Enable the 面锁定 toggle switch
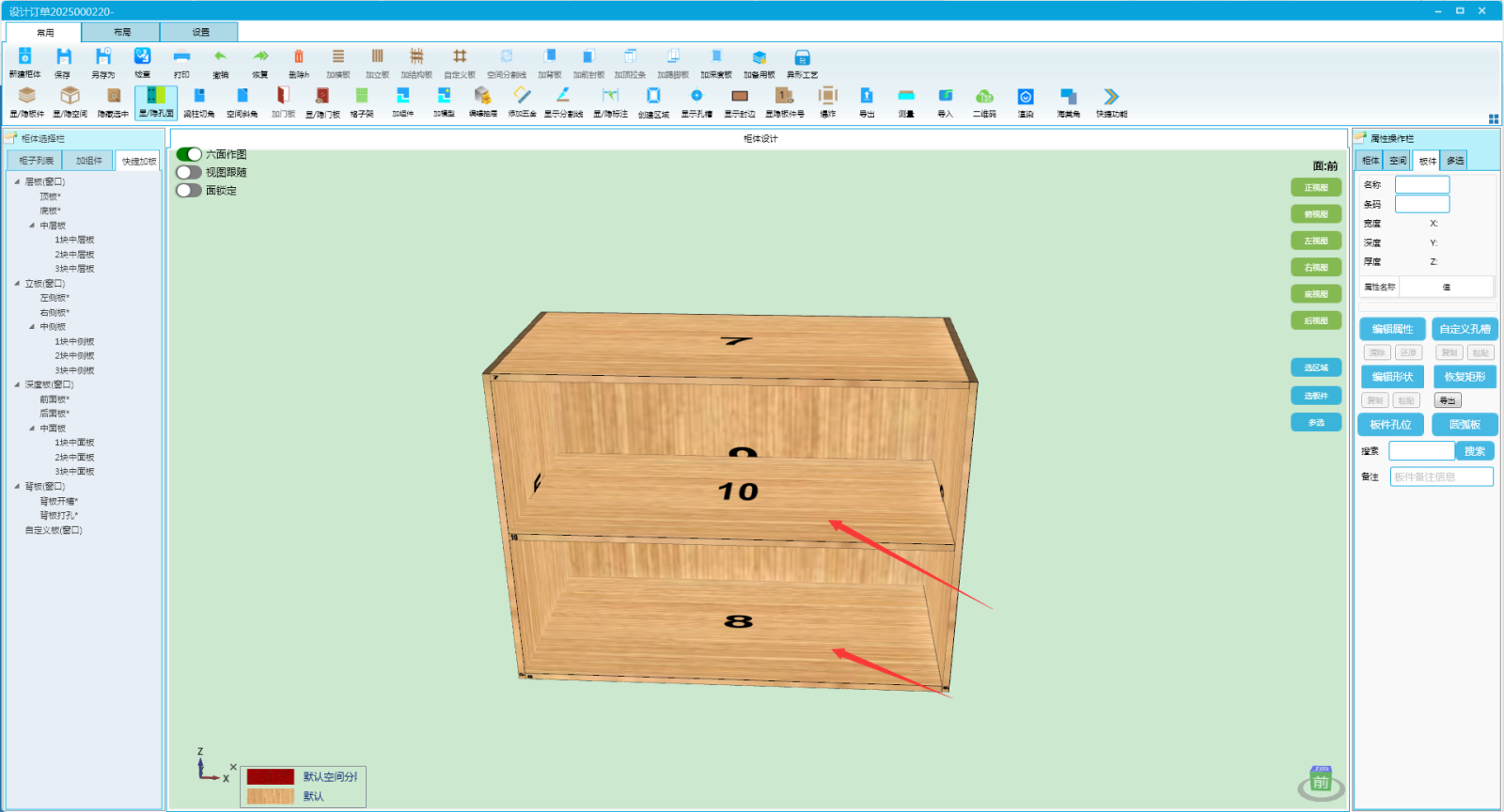Screen dimensions: 1504x812 pos(189,190)
